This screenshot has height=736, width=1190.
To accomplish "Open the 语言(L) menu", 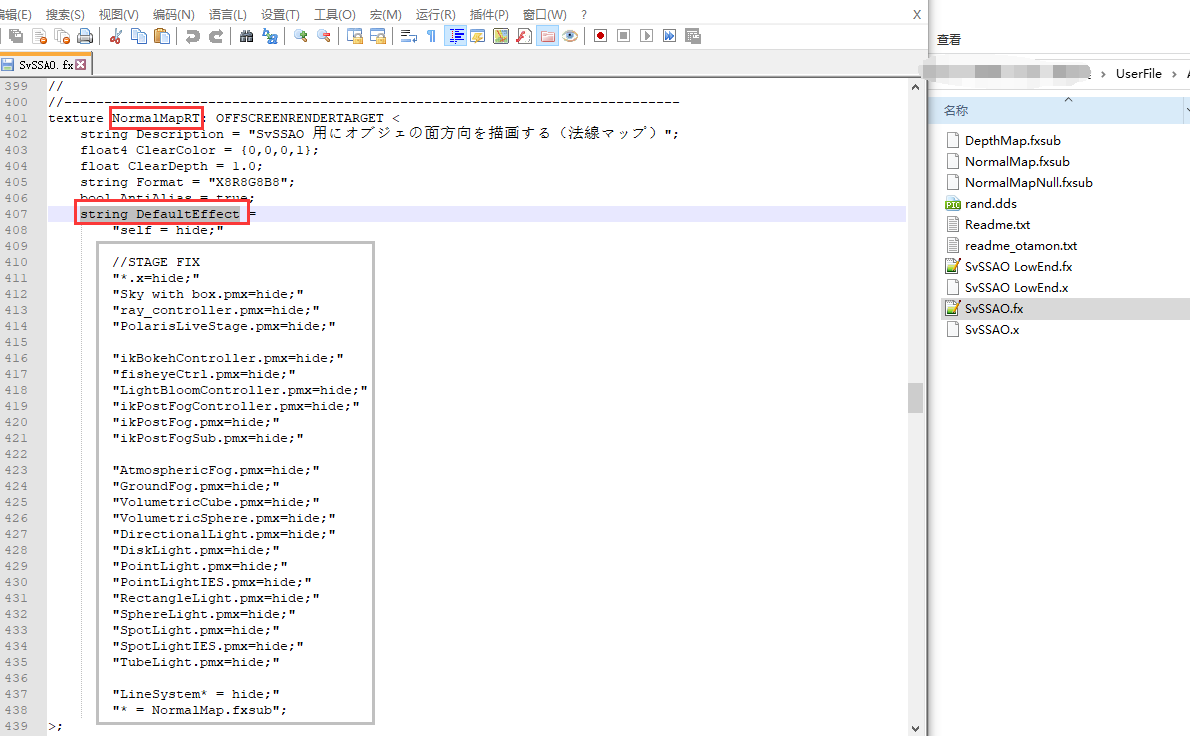I will click(x=228, y=14).
